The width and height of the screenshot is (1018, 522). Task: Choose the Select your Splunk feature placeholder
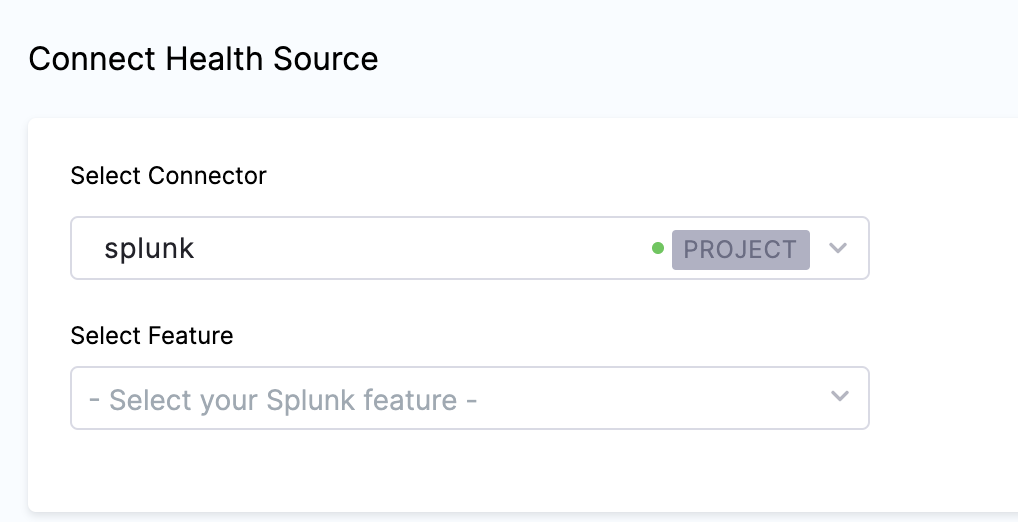click(283, 400)
